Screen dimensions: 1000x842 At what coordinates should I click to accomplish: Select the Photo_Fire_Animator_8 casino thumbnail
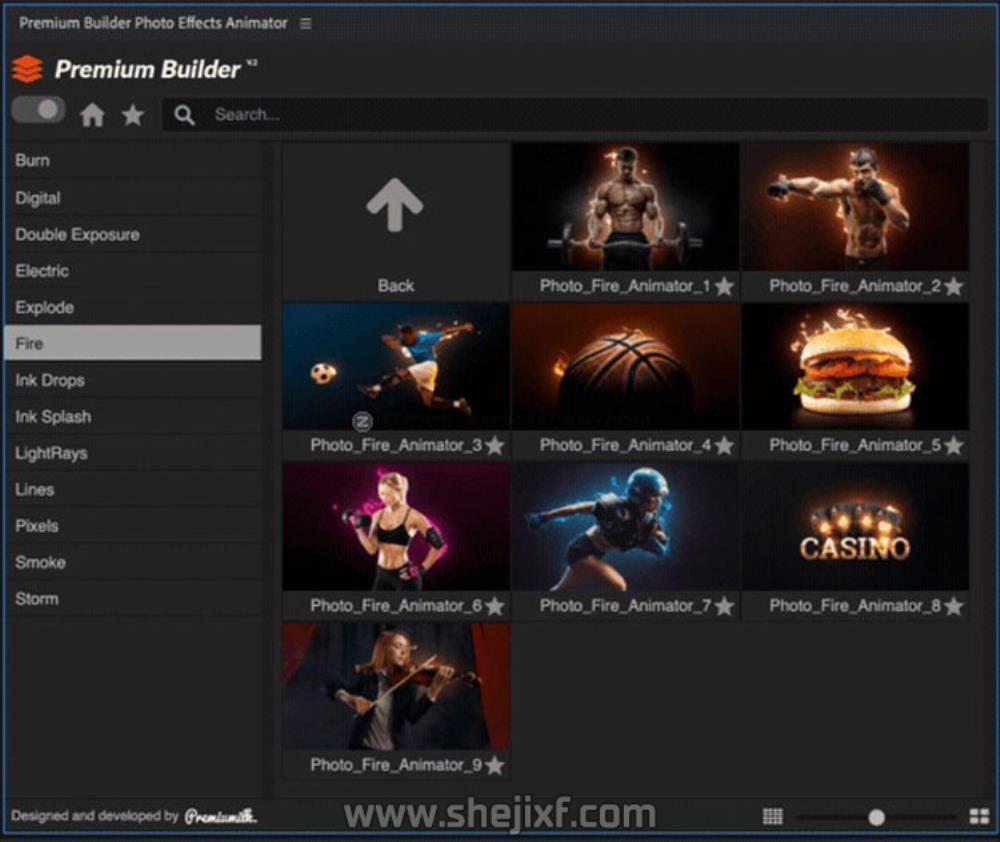pyautogui.click(x=855, y=528)
